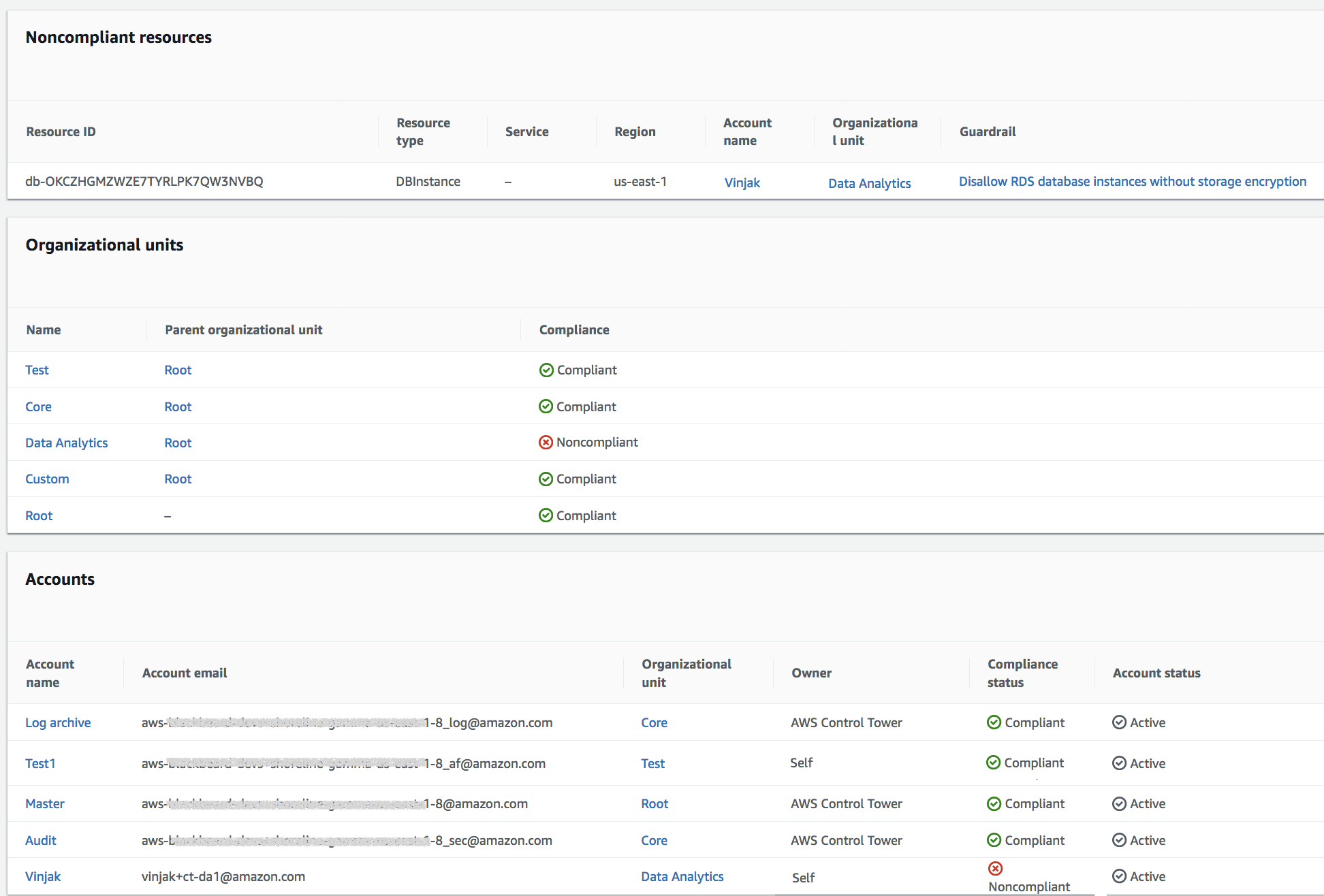Click the Noncompliant red icon beside Data Analytics OU
The width and height of the screenshot is (1324, 896).
pyautogui.click(x=546, y=442)
